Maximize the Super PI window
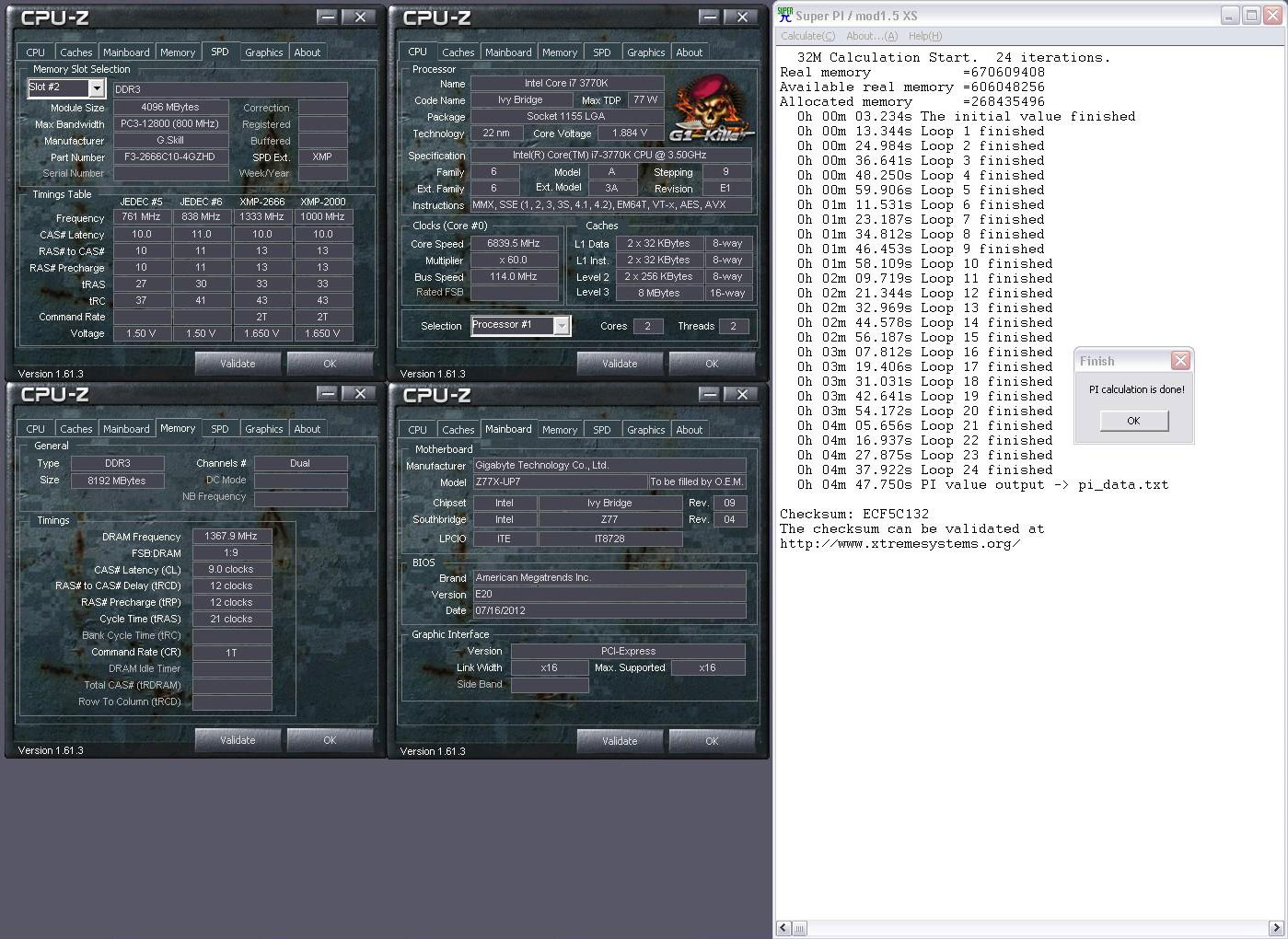 pos(1251,16)
